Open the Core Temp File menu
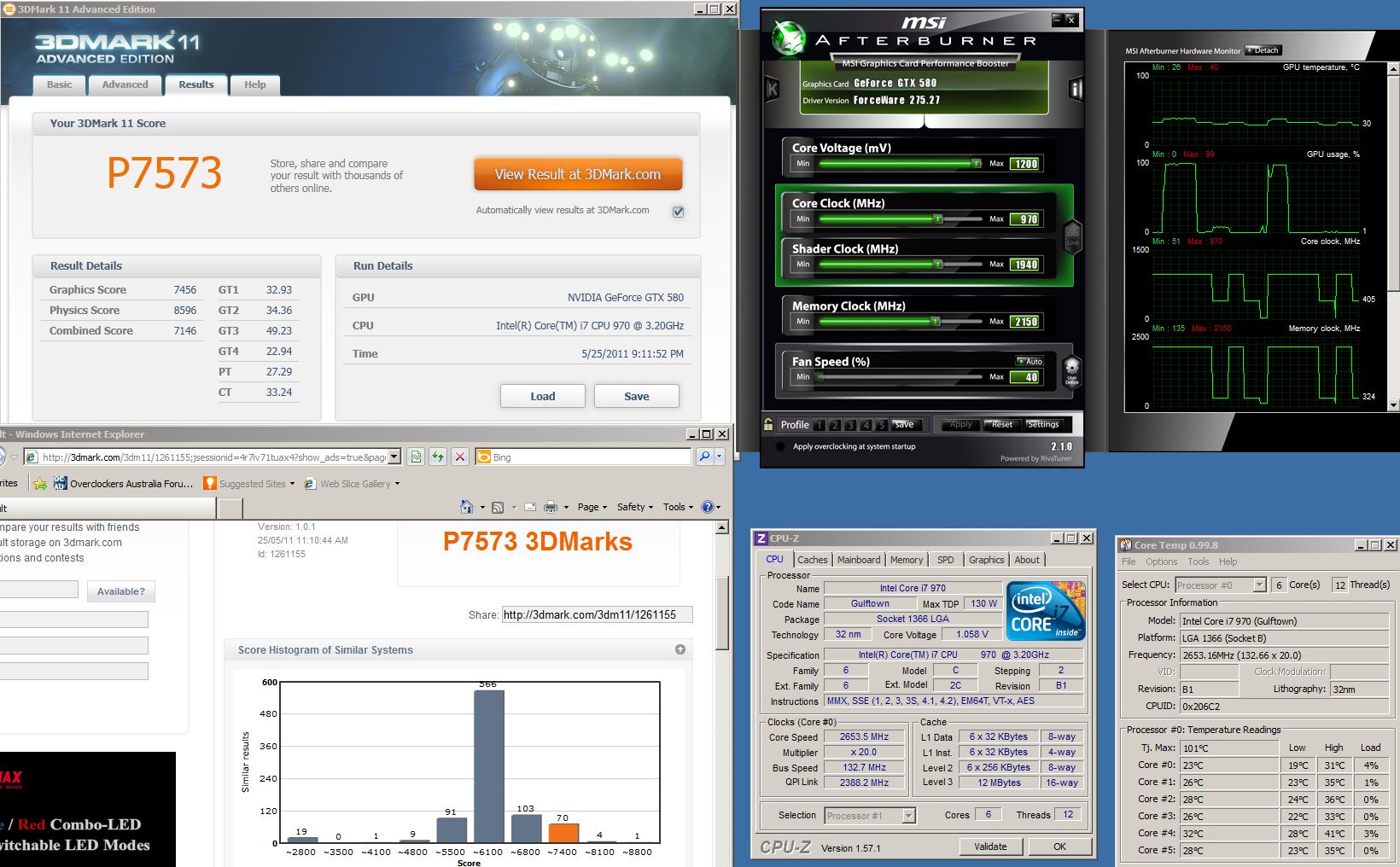The height and width of the screenshot is (867, 1400). click(1129, 562)
